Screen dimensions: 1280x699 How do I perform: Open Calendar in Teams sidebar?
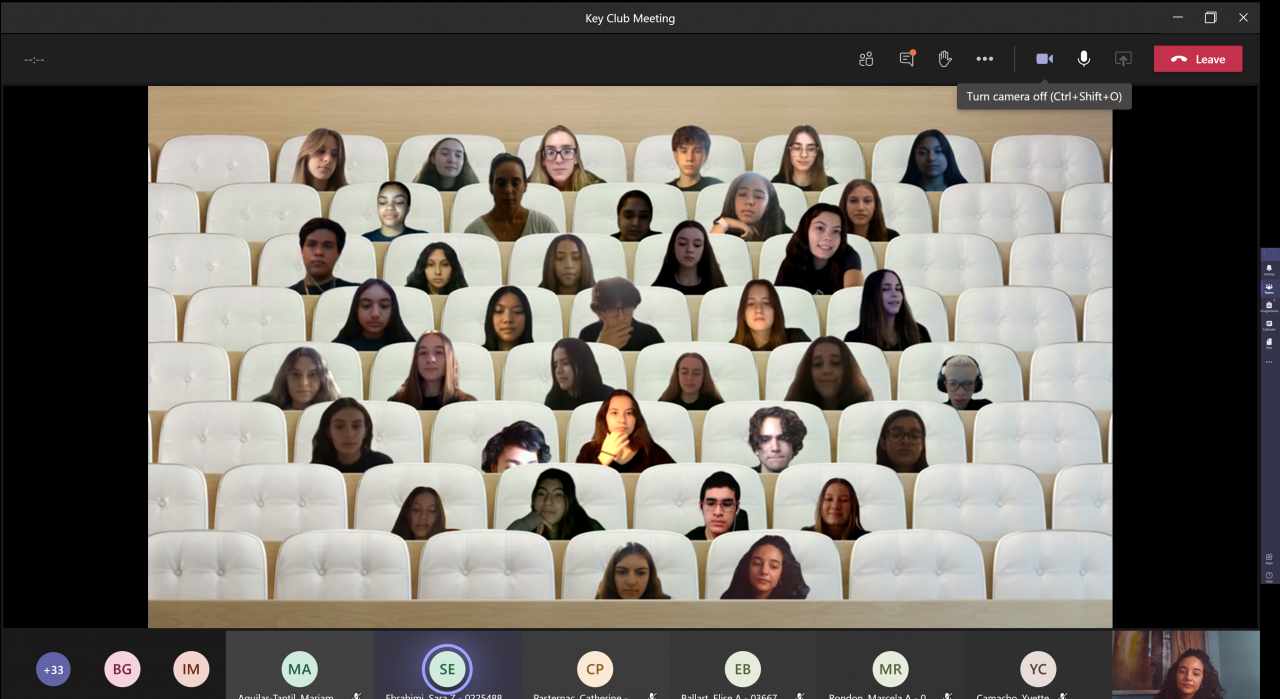(x=1269, y=325)
